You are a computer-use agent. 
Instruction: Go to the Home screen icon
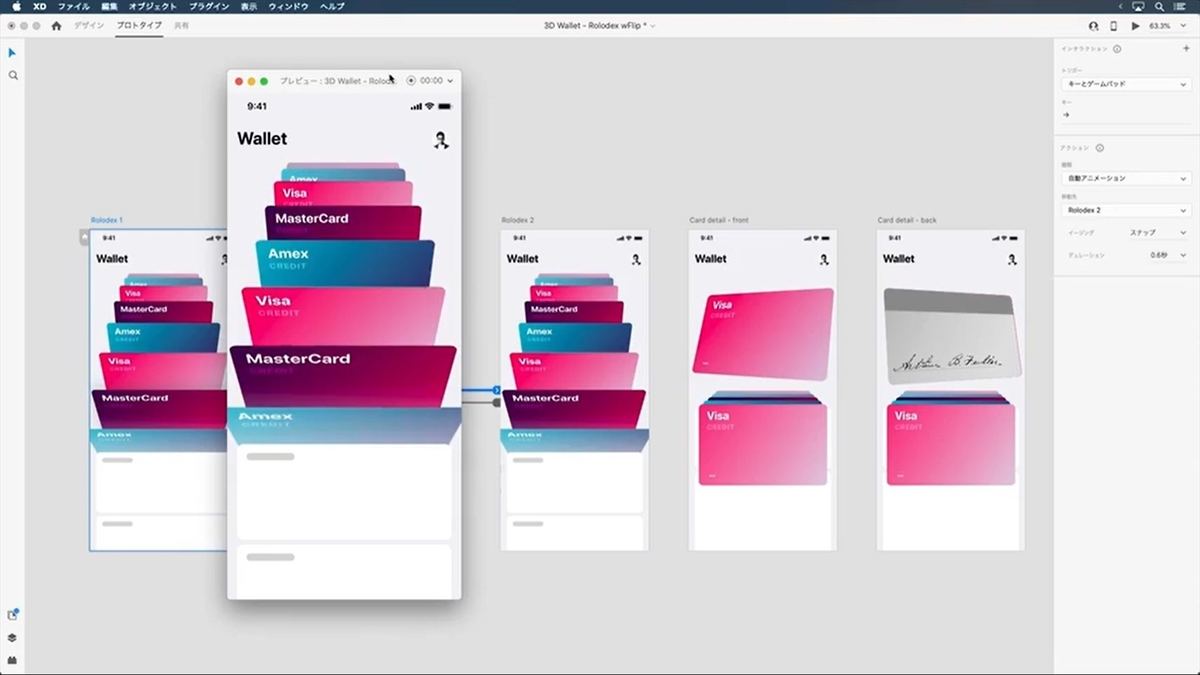pos(56,25)
